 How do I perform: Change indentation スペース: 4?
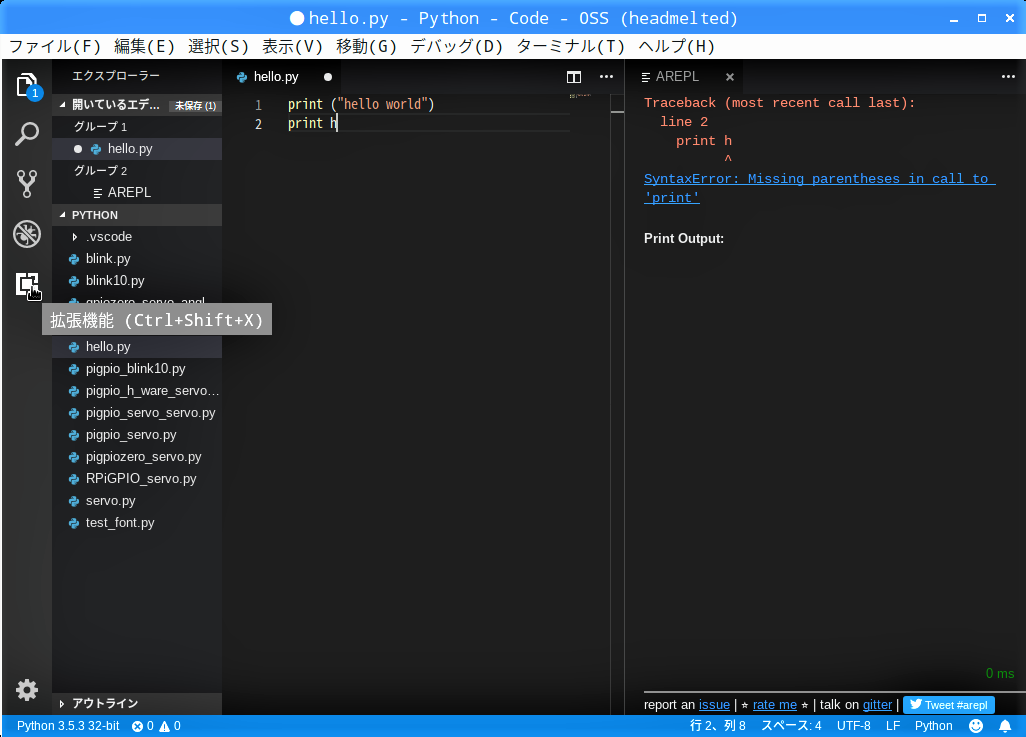(x=791, y=726)
